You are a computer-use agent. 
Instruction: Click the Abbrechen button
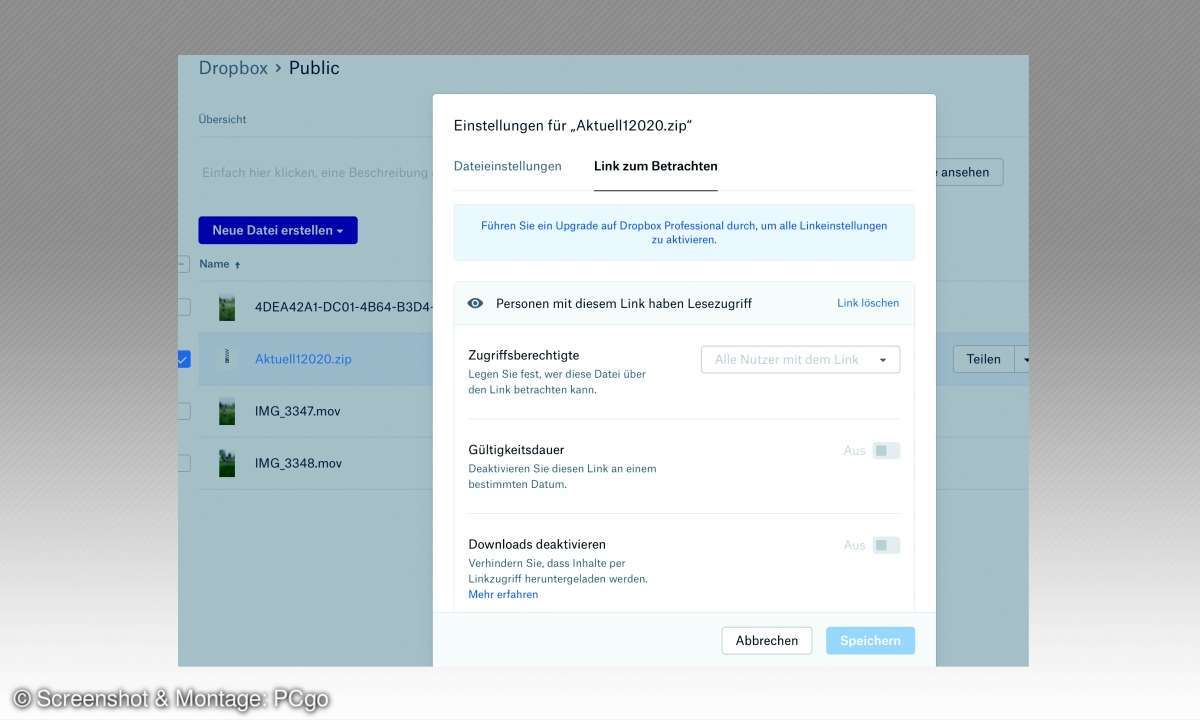tap(767, 641)
